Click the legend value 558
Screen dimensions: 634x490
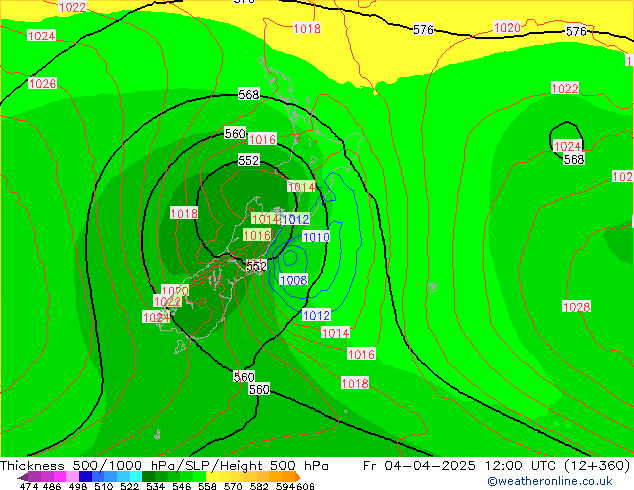207,486
